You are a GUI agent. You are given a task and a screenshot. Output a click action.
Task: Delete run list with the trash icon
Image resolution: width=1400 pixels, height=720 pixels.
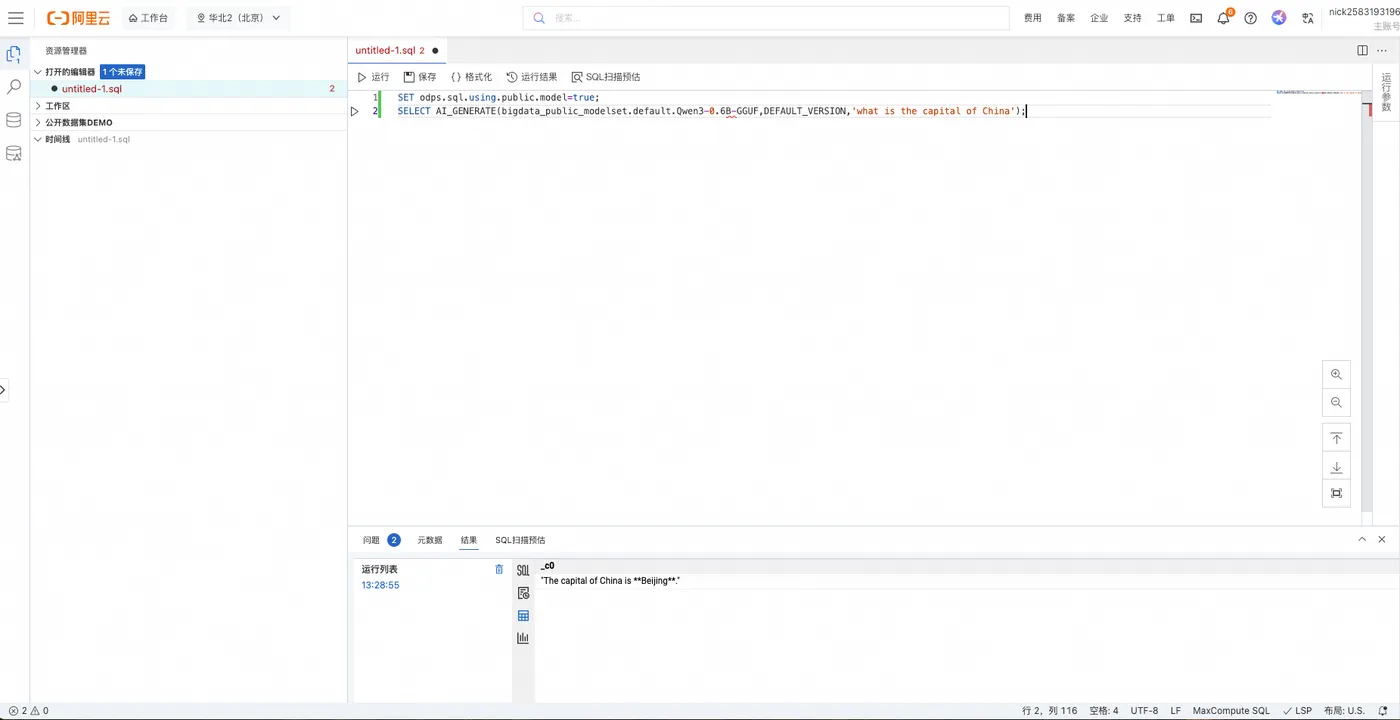pyautogui.click(x=499, y=569)
